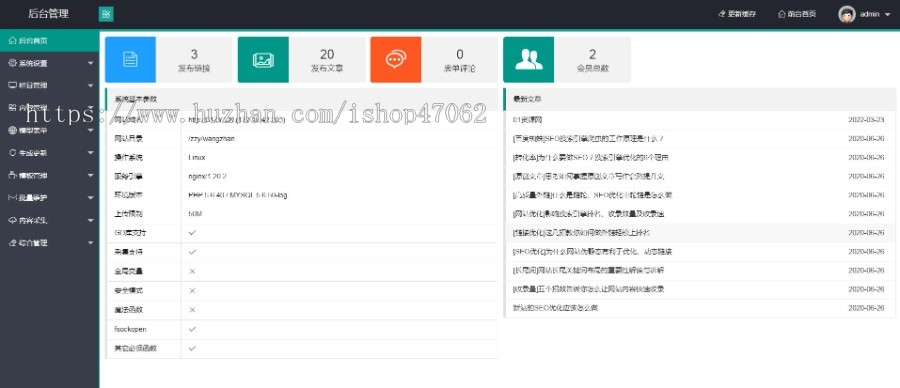
Task: Open the article 新站的SEO优化应该怎么做
Action: pos(556,308)
